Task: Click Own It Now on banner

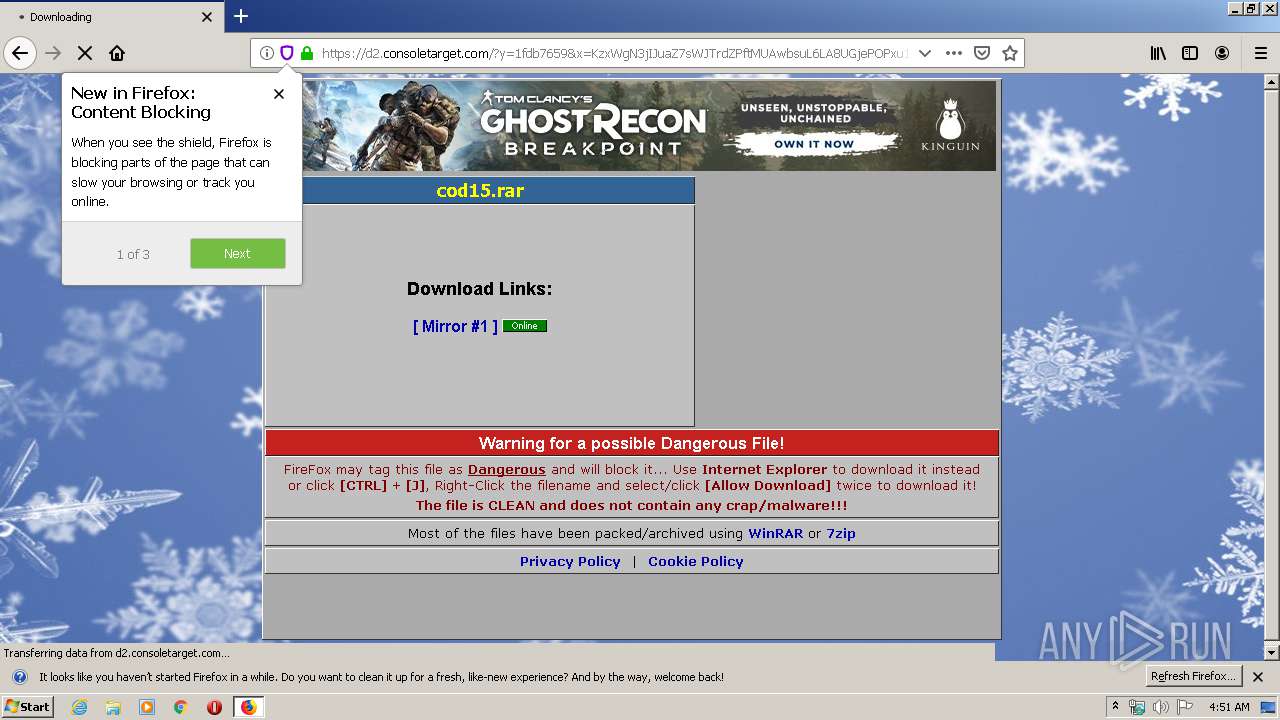Action: pos(814,144)
